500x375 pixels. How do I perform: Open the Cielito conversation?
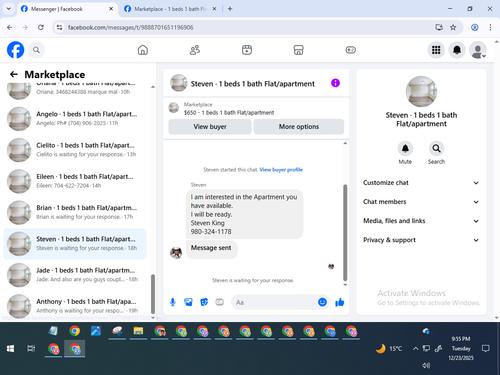tap(75, 150)
